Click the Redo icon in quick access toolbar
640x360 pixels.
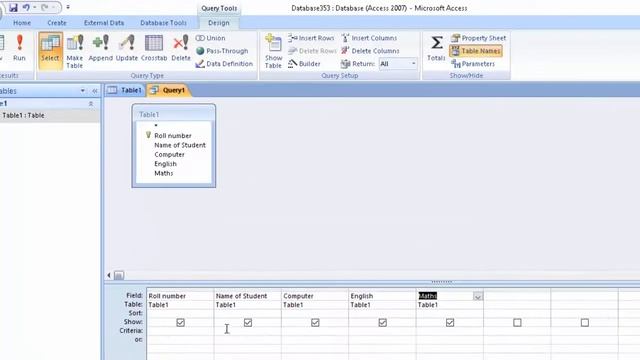pos(44,7)
